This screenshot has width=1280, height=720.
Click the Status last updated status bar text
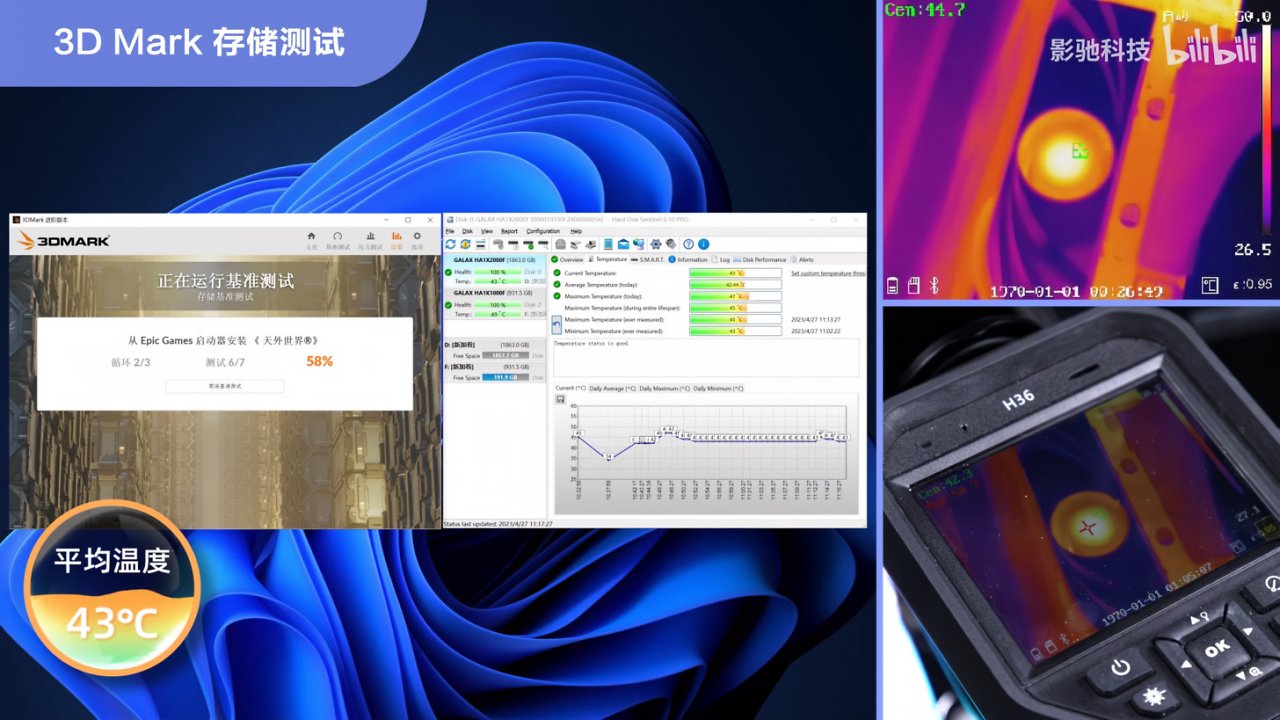498,523
